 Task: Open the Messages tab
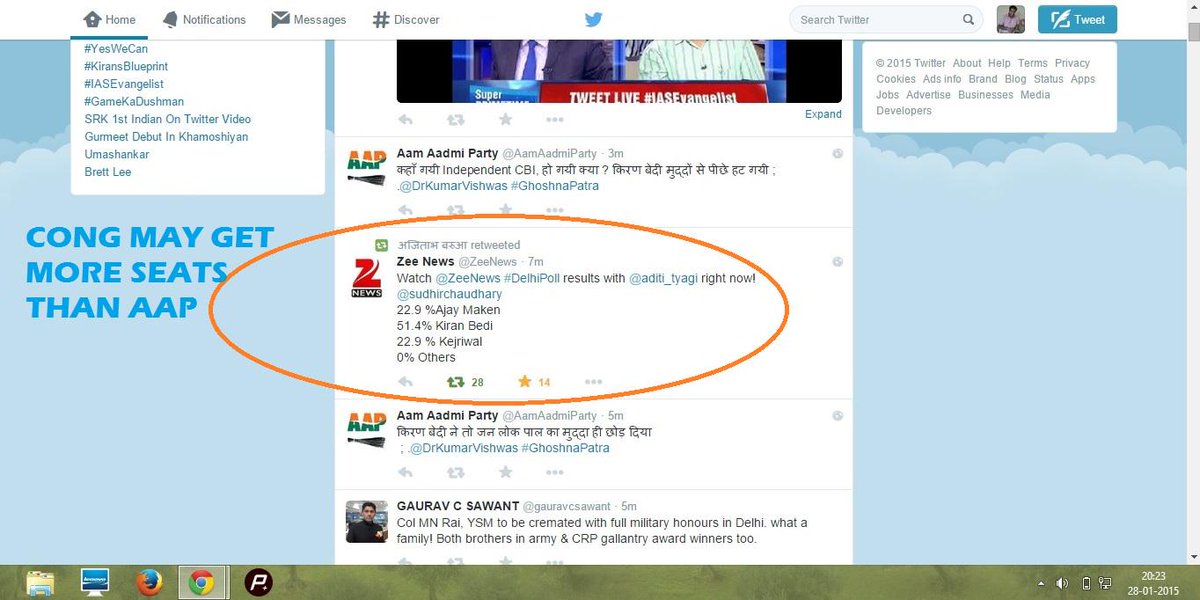tap(309, 20)
